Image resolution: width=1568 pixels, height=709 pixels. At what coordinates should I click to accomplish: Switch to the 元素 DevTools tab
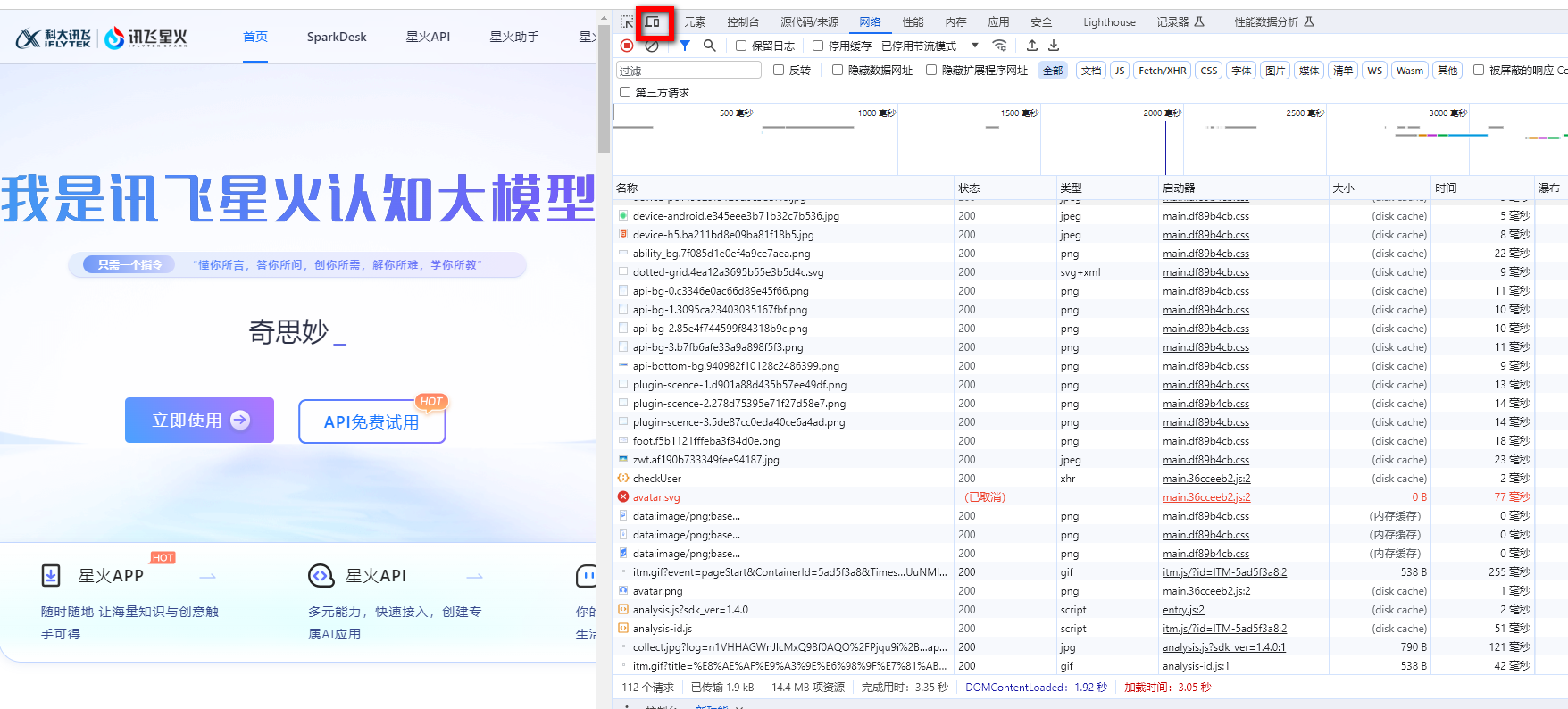[x=695, y=22]
